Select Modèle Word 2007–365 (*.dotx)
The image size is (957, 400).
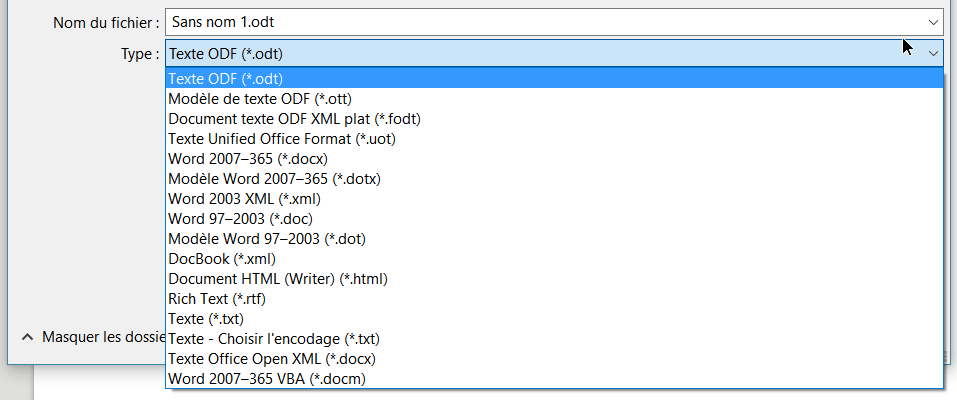tap(554, 179)
